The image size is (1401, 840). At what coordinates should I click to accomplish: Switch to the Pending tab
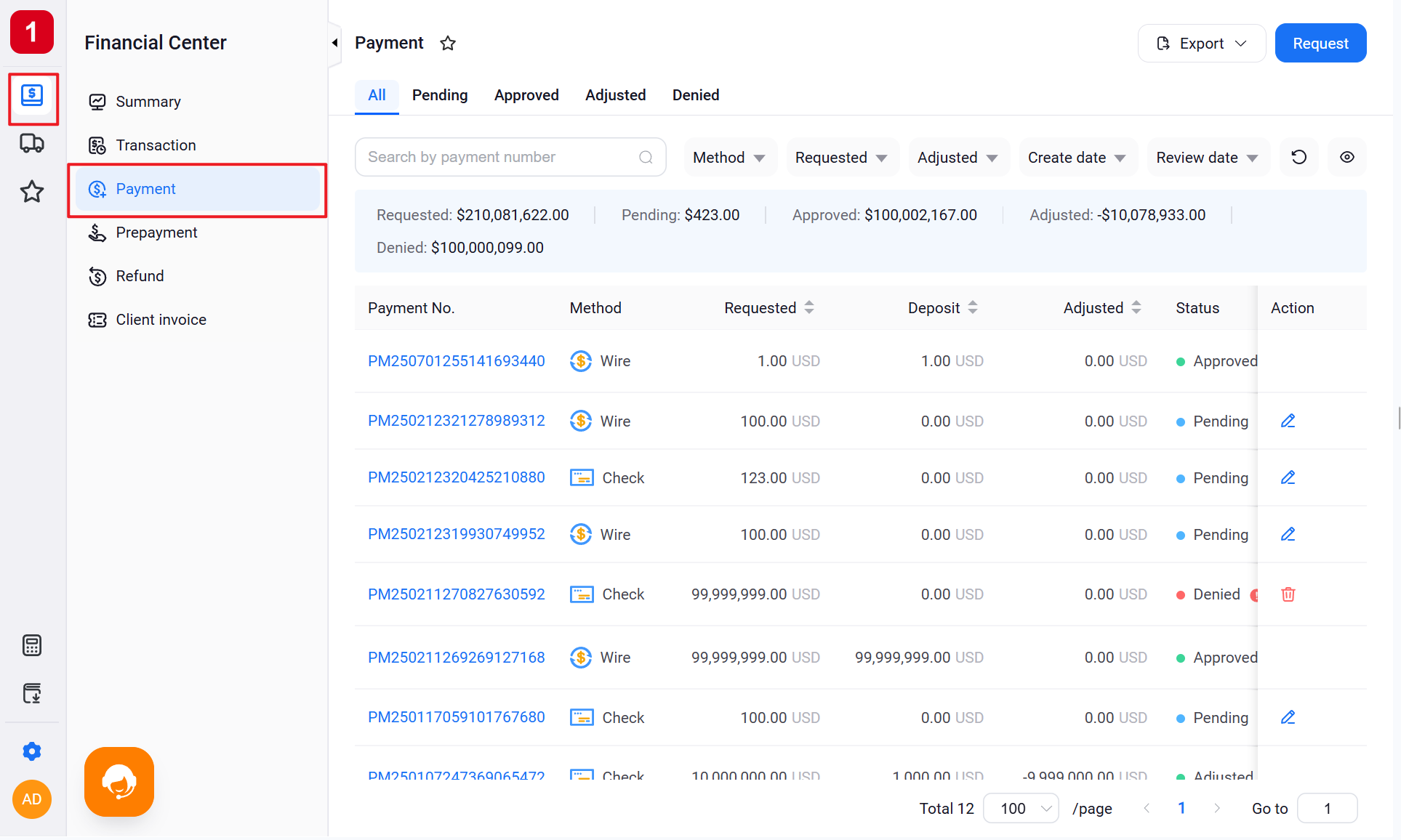(440, 95)
